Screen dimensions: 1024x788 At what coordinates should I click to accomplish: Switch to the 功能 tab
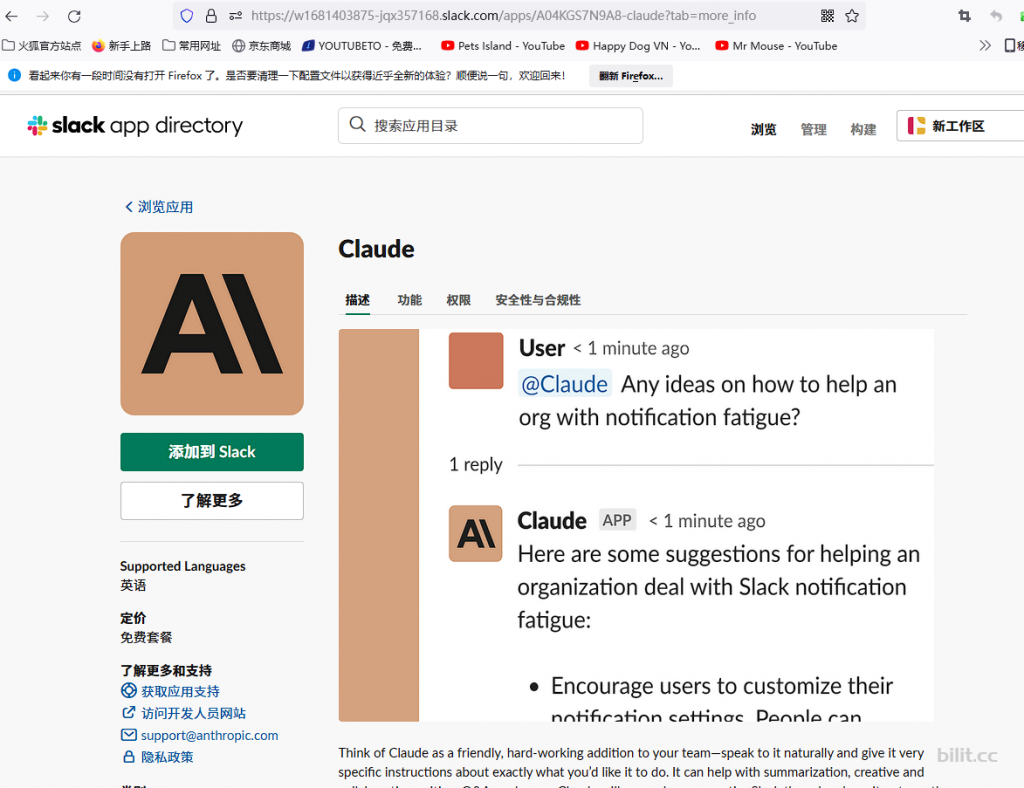coord(409,300)
